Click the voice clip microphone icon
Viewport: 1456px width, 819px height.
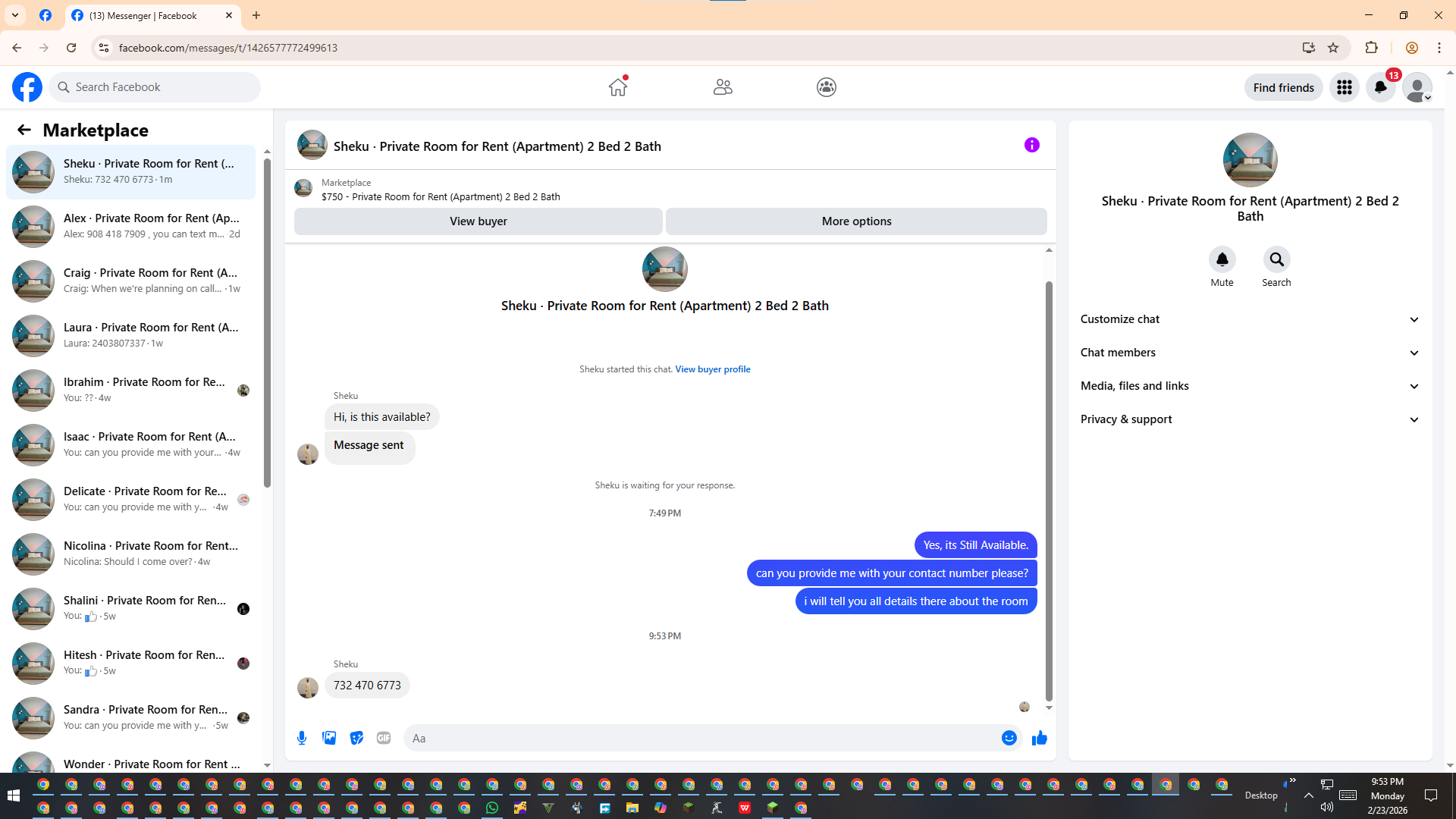302,738
